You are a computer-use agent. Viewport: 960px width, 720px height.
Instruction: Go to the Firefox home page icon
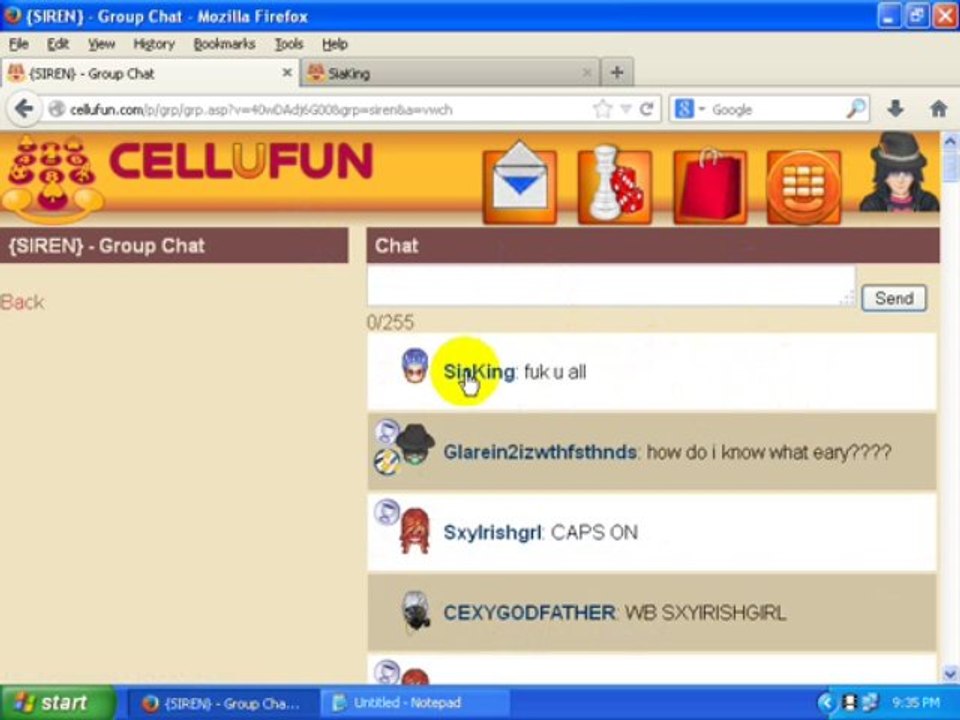pos(938,109)
